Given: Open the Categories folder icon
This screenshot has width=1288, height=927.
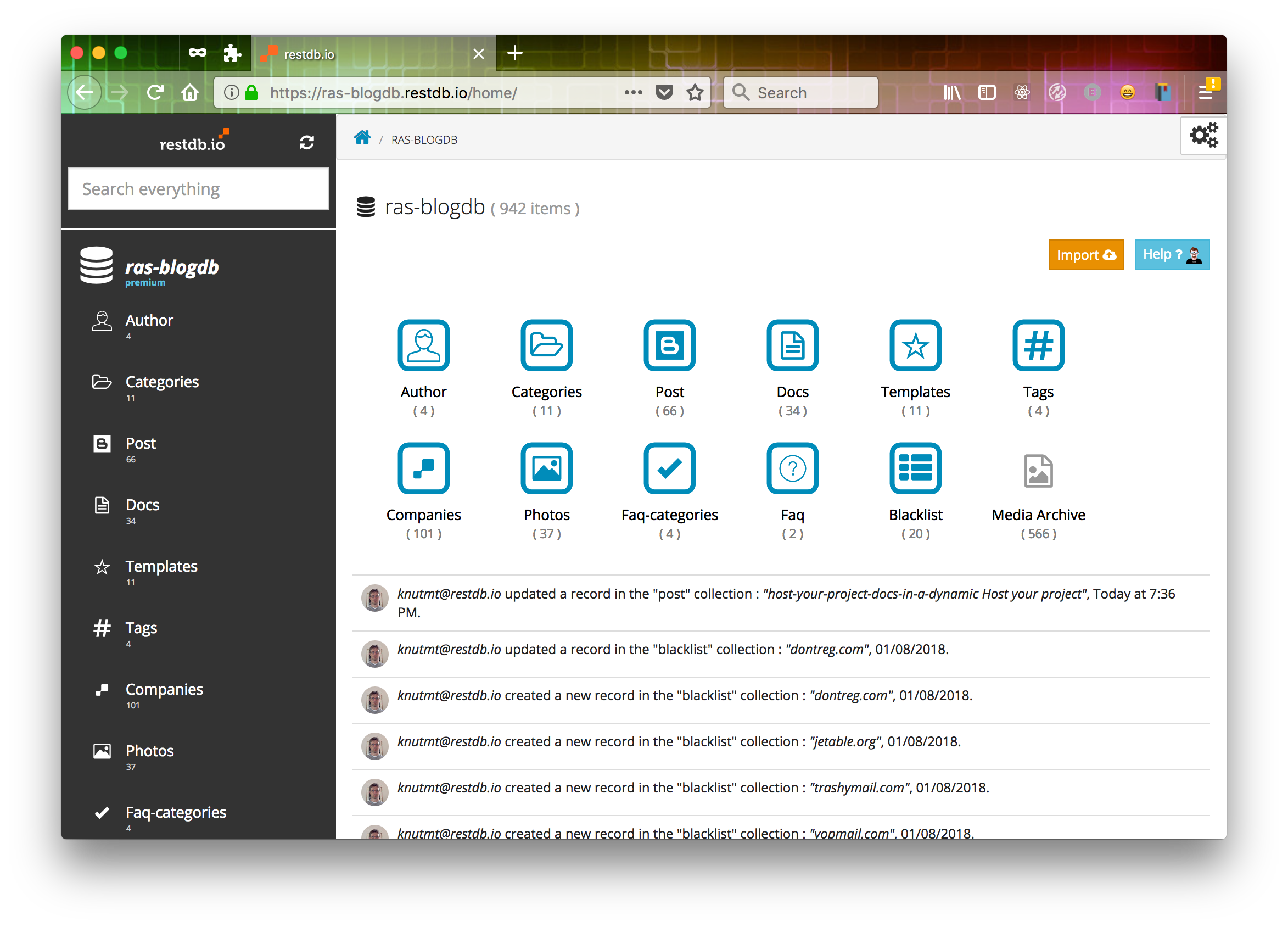Looking at the screenshot, I should point(546,345).
